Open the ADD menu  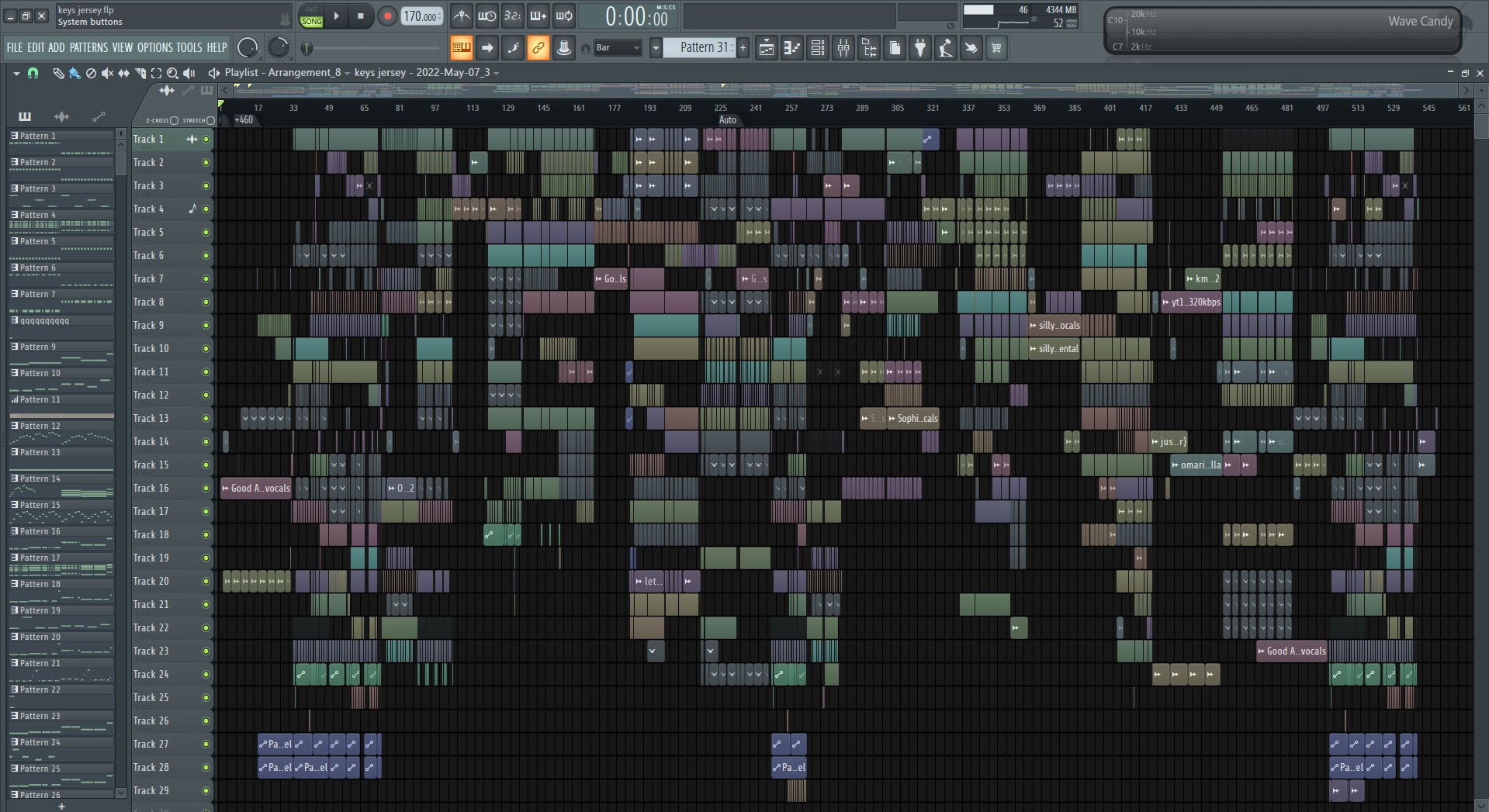(x=57, y=47)
